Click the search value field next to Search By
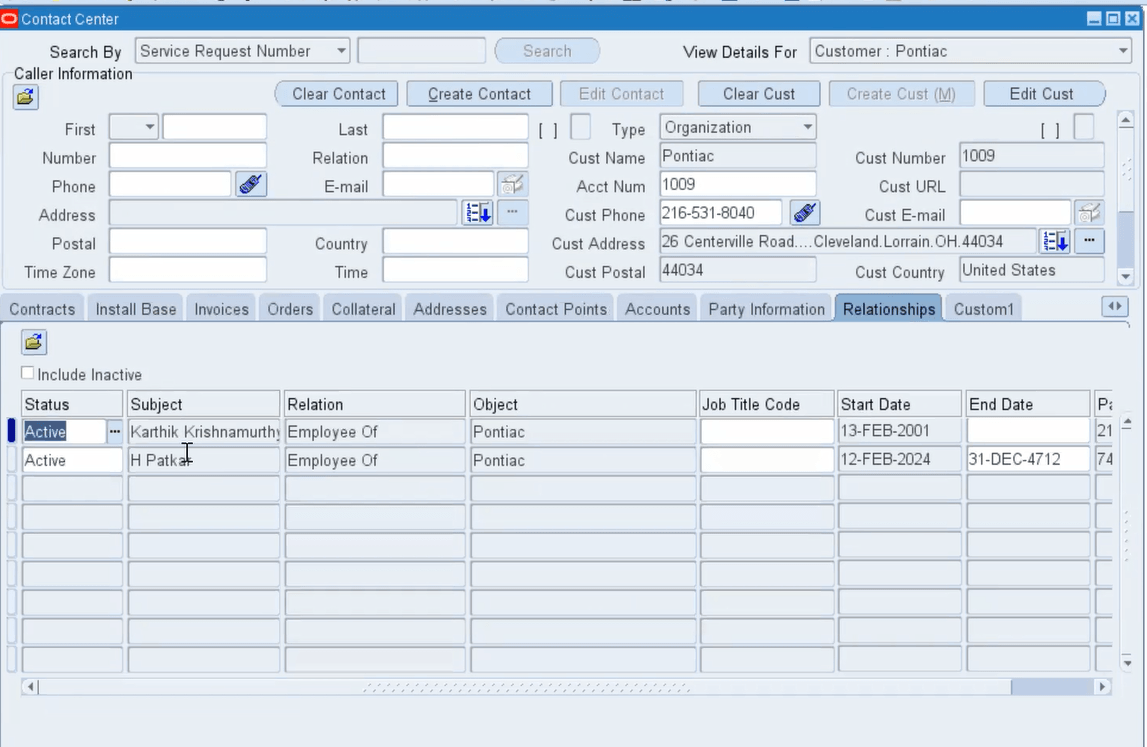Image resolution: width=1147 pixels, height=747 pixels. pos(421,51)
